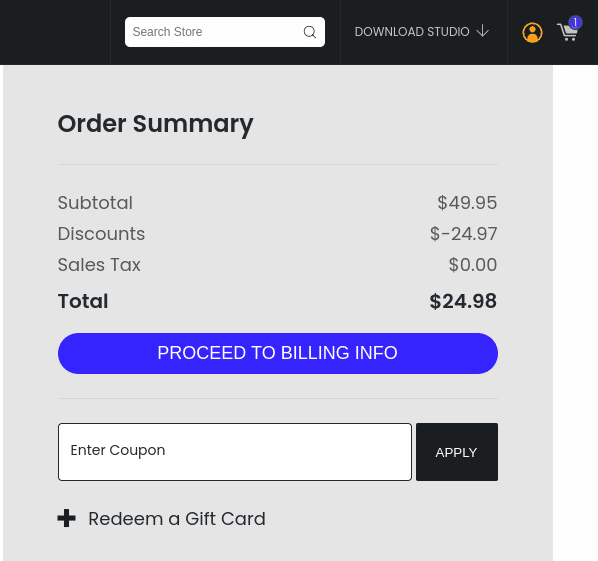This screenshot has height=561, width=598.
Task: Select the subtotal amount $49.95
Action: [x=467, y=203]
